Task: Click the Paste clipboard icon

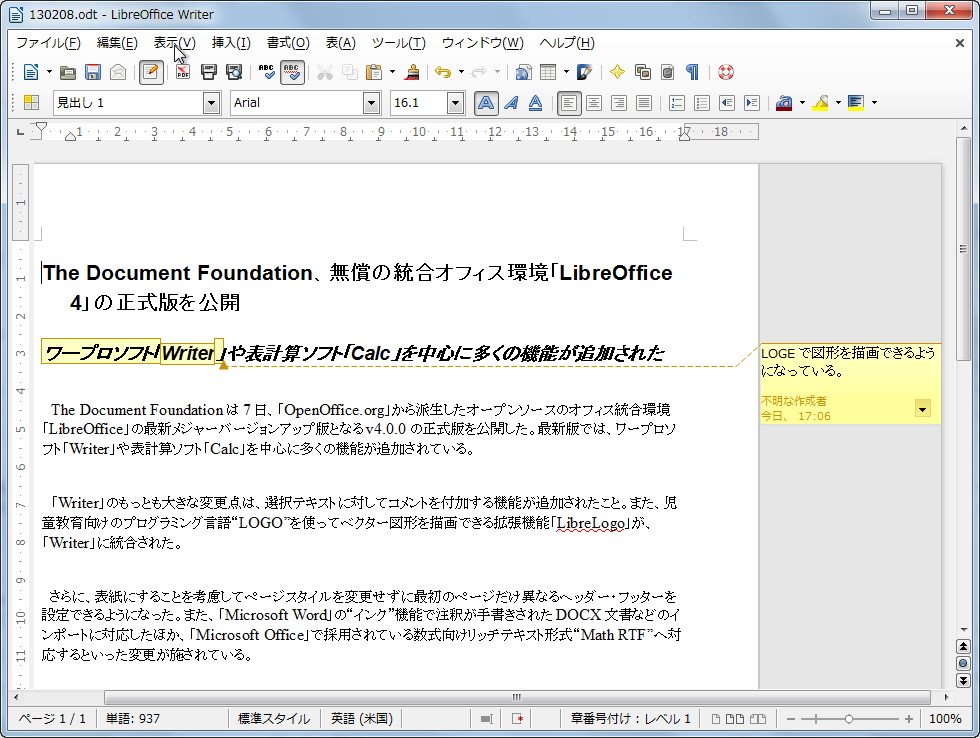Action: pyautogui.click(x=374, y=72)
